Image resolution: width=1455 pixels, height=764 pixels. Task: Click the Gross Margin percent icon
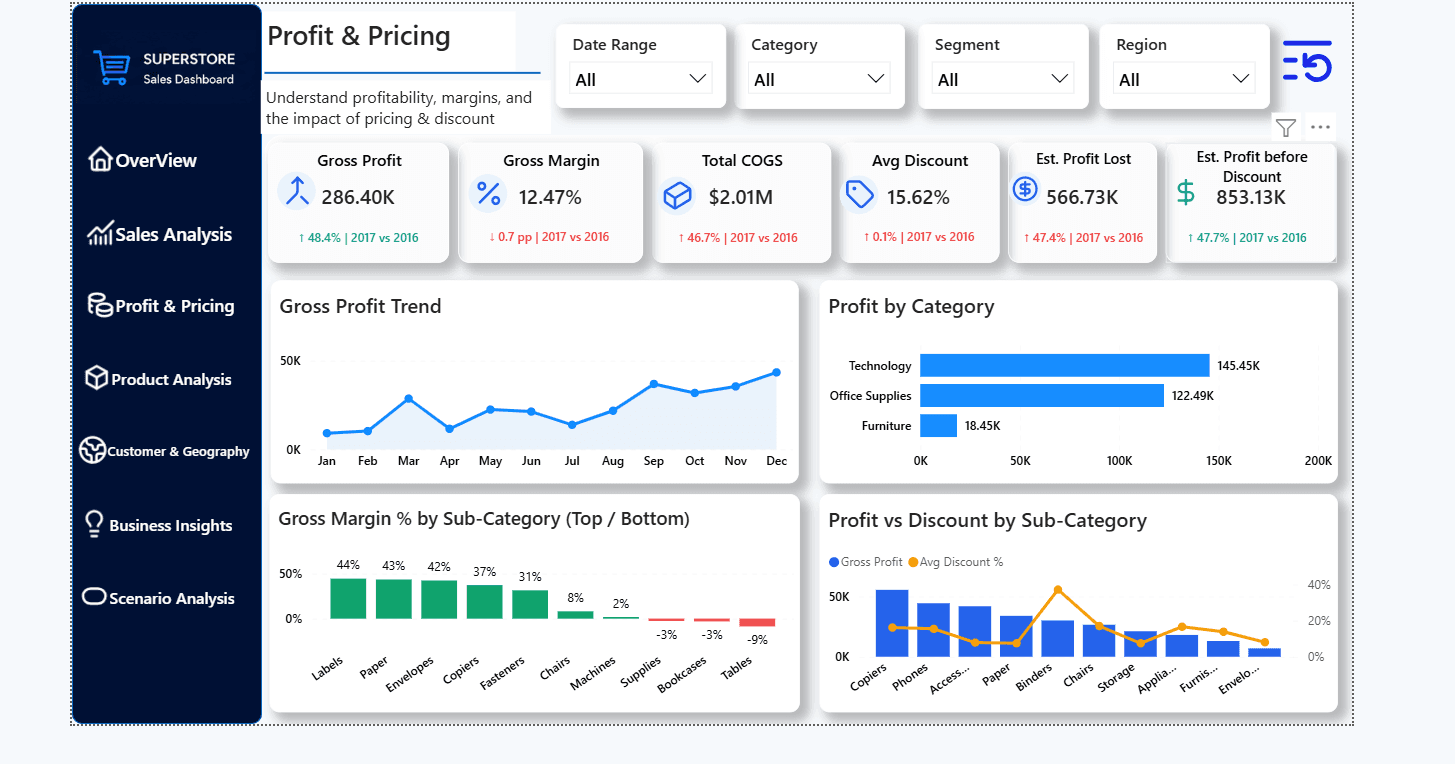(488, 192)
